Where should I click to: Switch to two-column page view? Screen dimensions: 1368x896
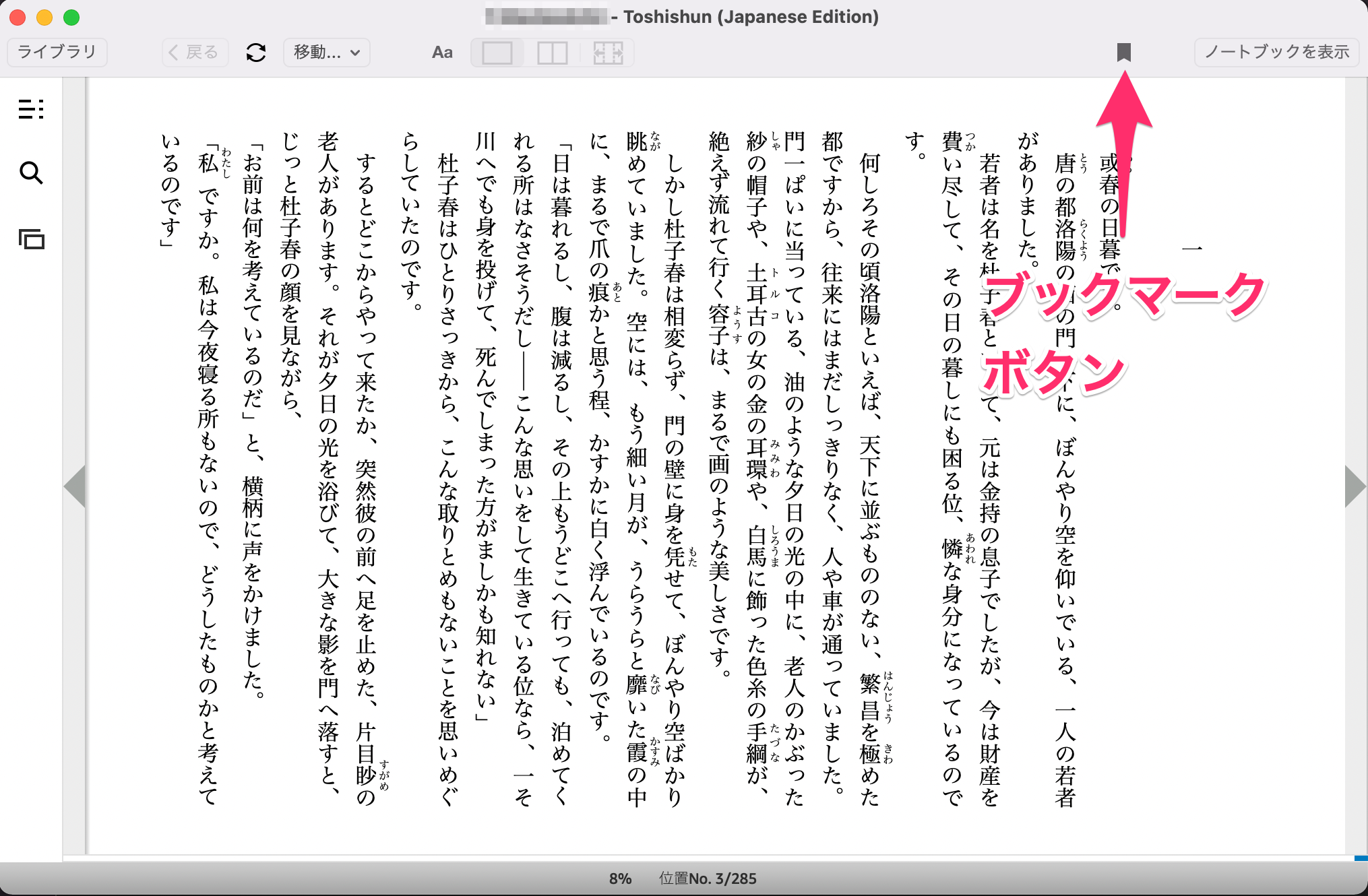(552, 53)
